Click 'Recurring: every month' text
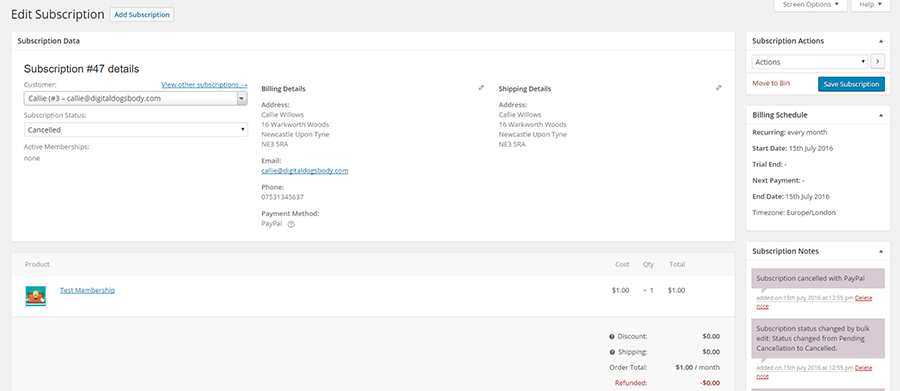This screenshot has height=391, width=900. click(x=790, y=132)
